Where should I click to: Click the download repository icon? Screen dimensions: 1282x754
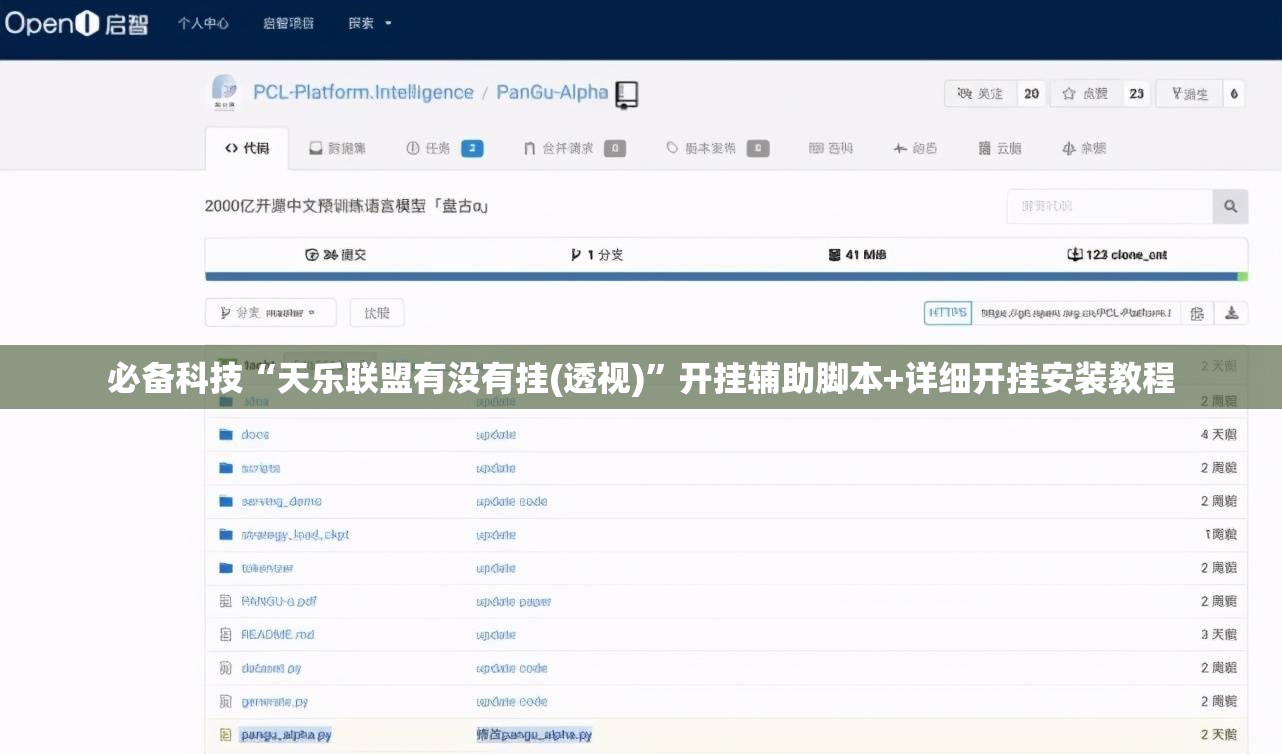coord(1231,313)
